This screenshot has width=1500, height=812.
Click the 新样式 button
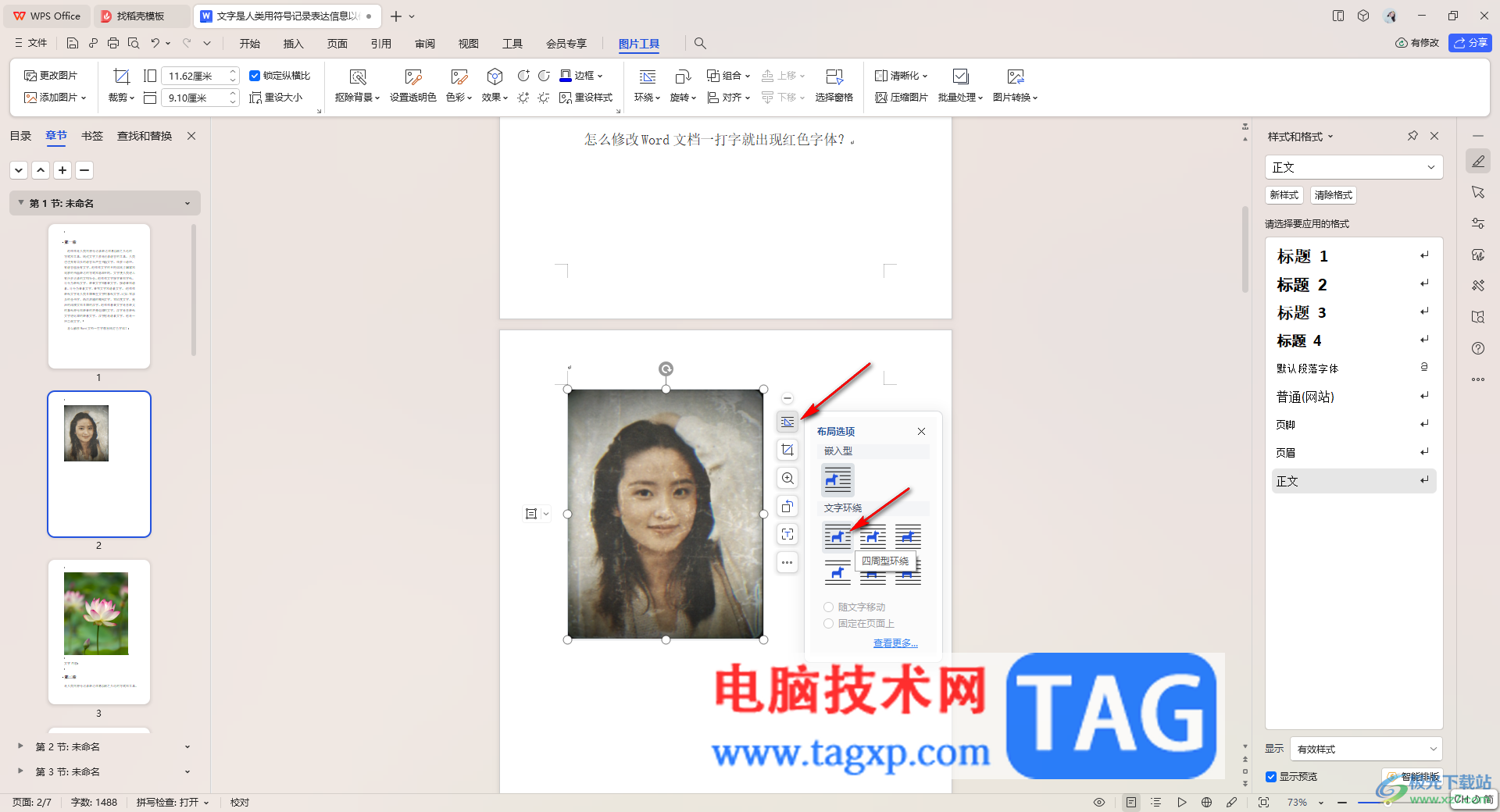point(1284,195)
